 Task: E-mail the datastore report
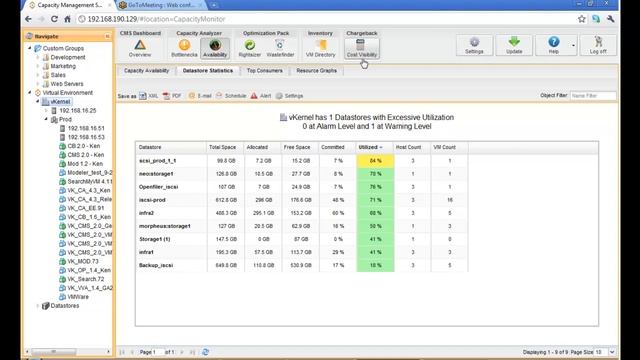(200, 96)
